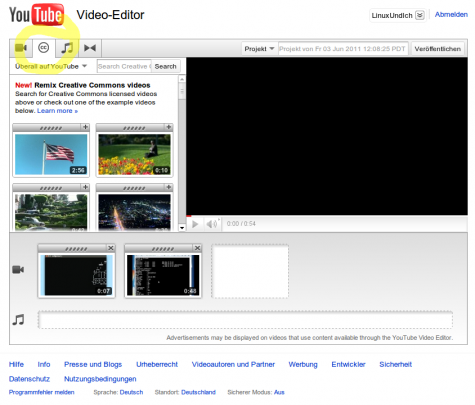Add the winding street video with plus
475x405 pixels.
coord(85,187)
